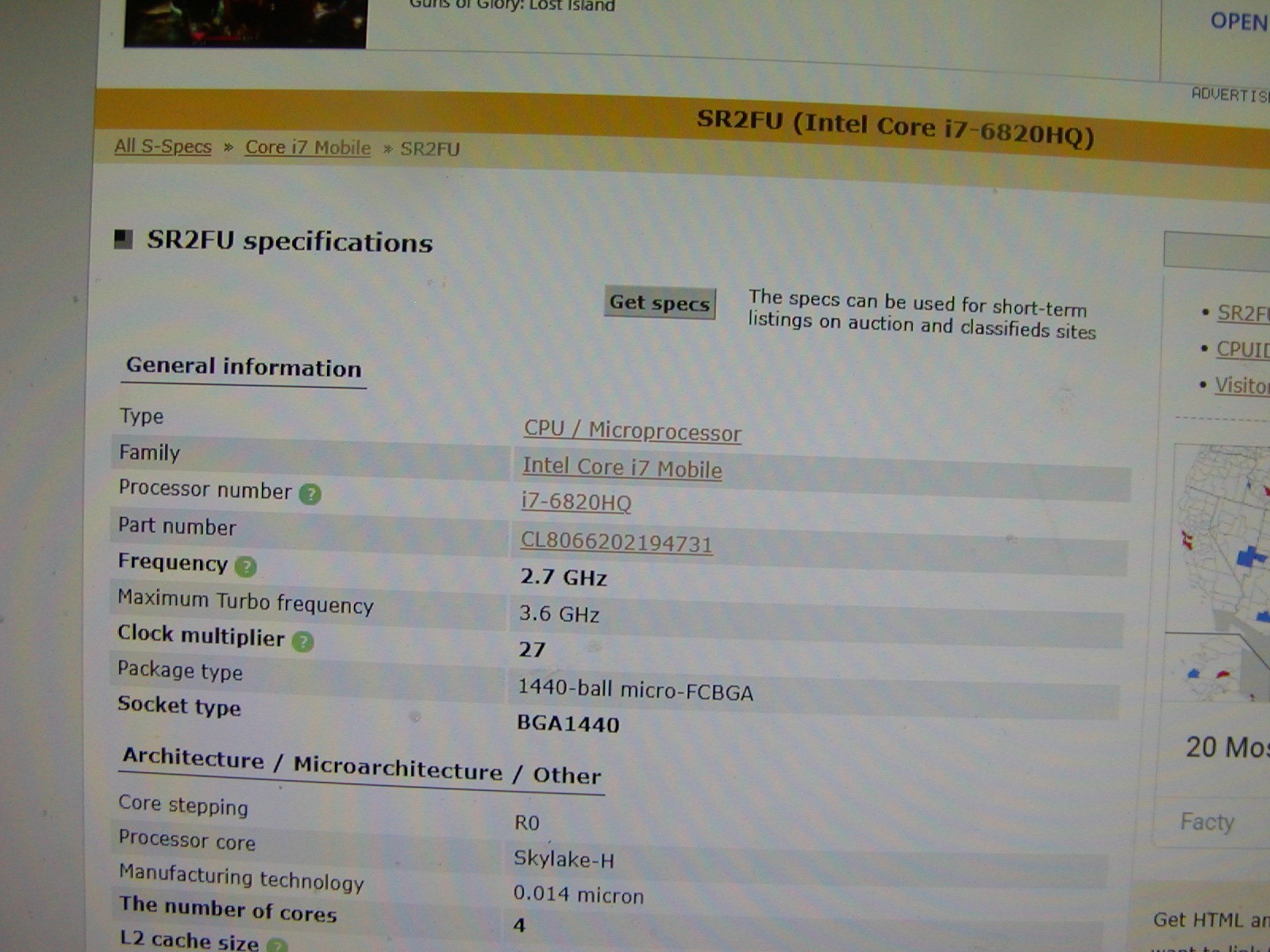Open part number CL8066202194731 link
1270x952 pixels.
617,543
